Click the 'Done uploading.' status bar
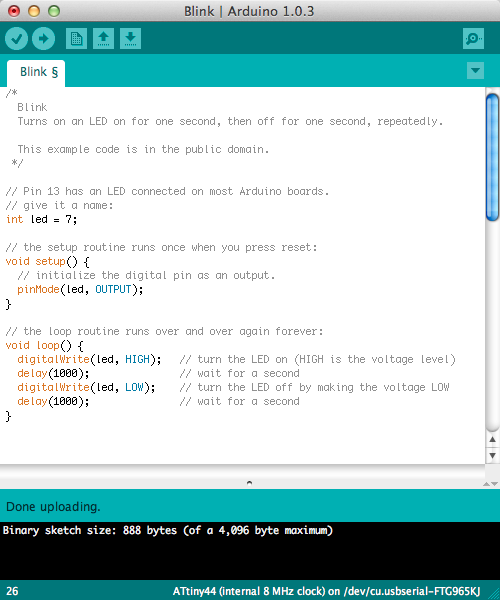Viewport: 500px width, 600px height. coord(250,506)
